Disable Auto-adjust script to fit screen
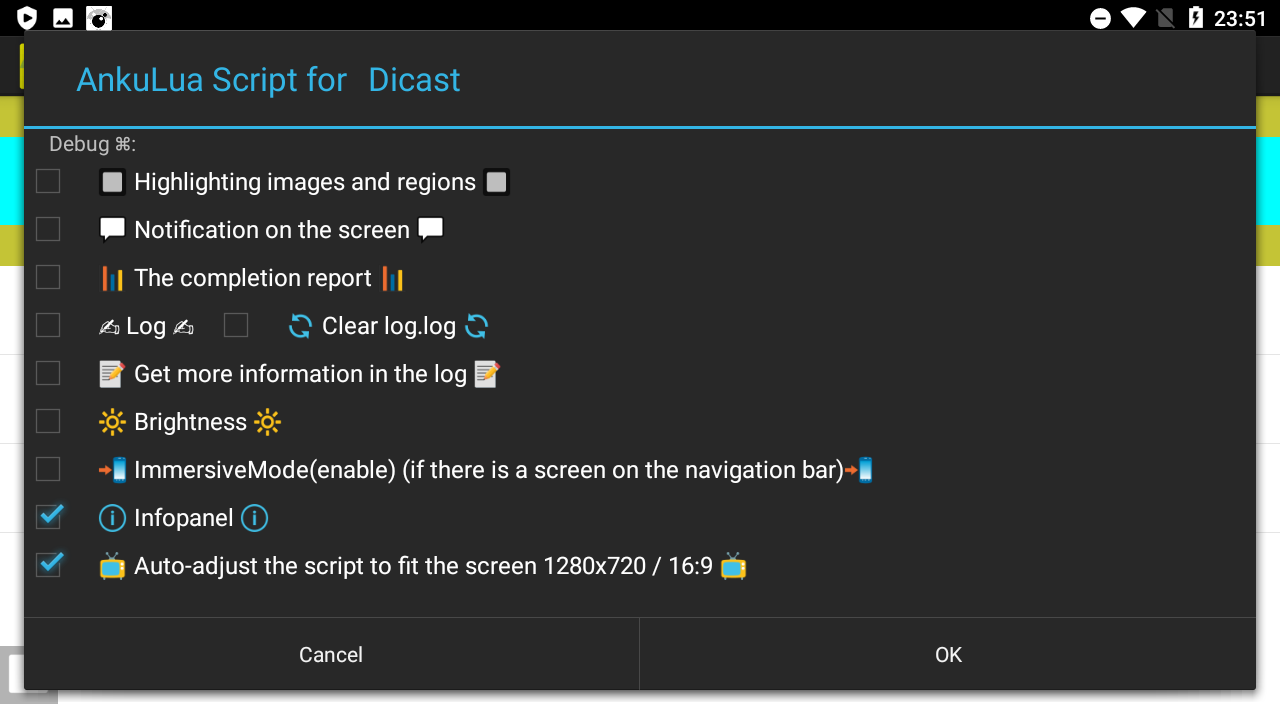Image resolution: width=1280 pixels, height=720 pixels. pos(49,564)
